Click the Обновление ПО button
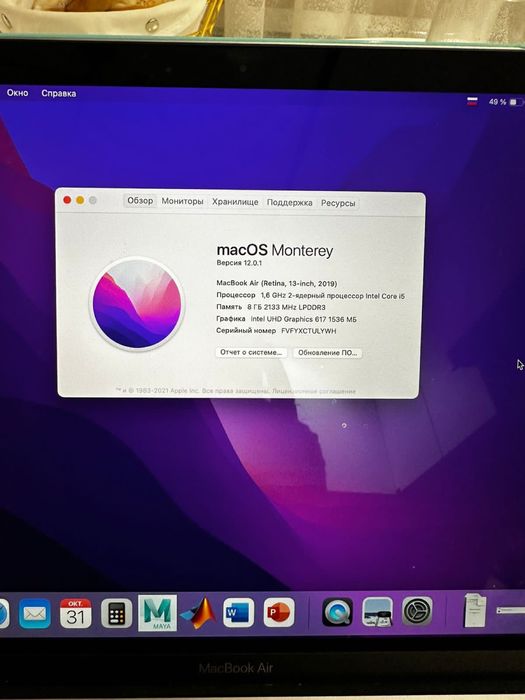 327,353
